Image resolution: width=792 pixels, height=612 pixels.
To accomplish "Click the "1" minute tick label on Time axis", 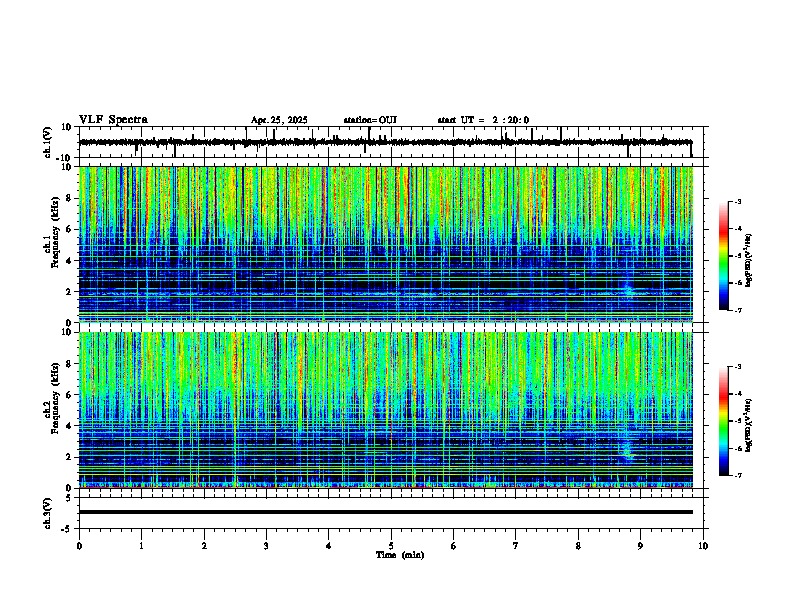I will click(141, 546).
